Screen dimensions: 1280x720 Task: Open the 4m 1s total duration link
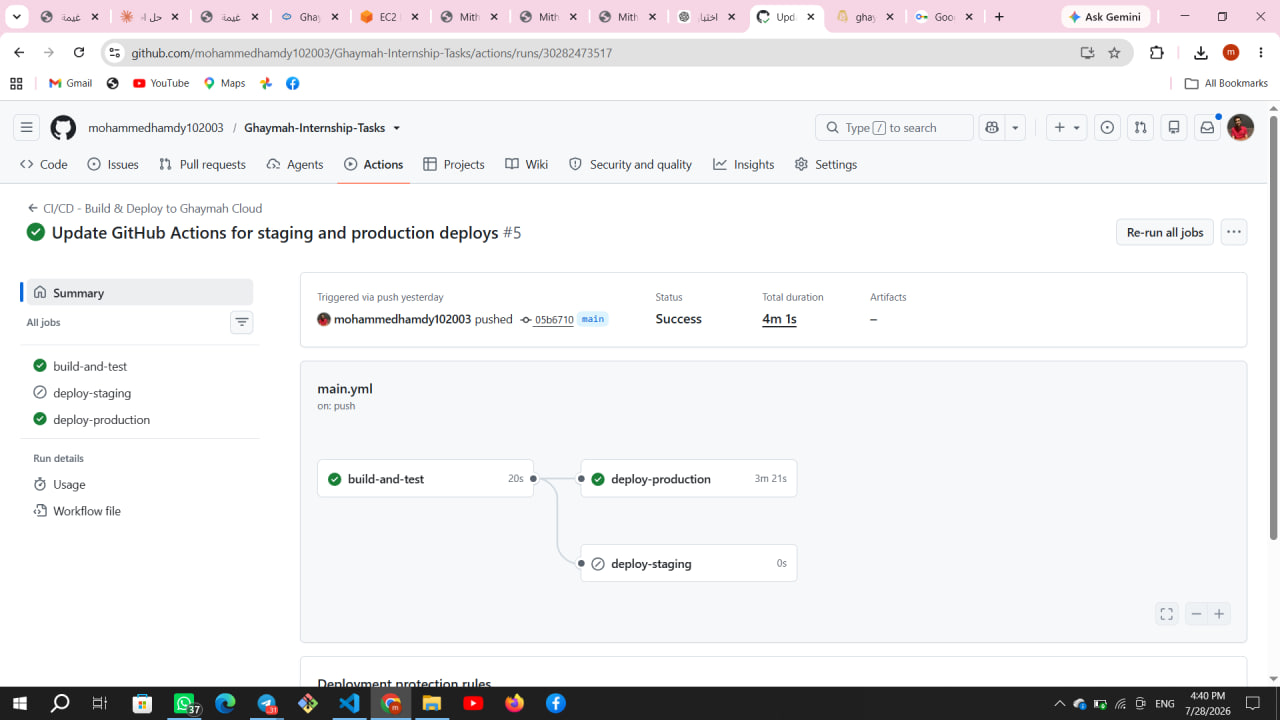tap(779, 319)
